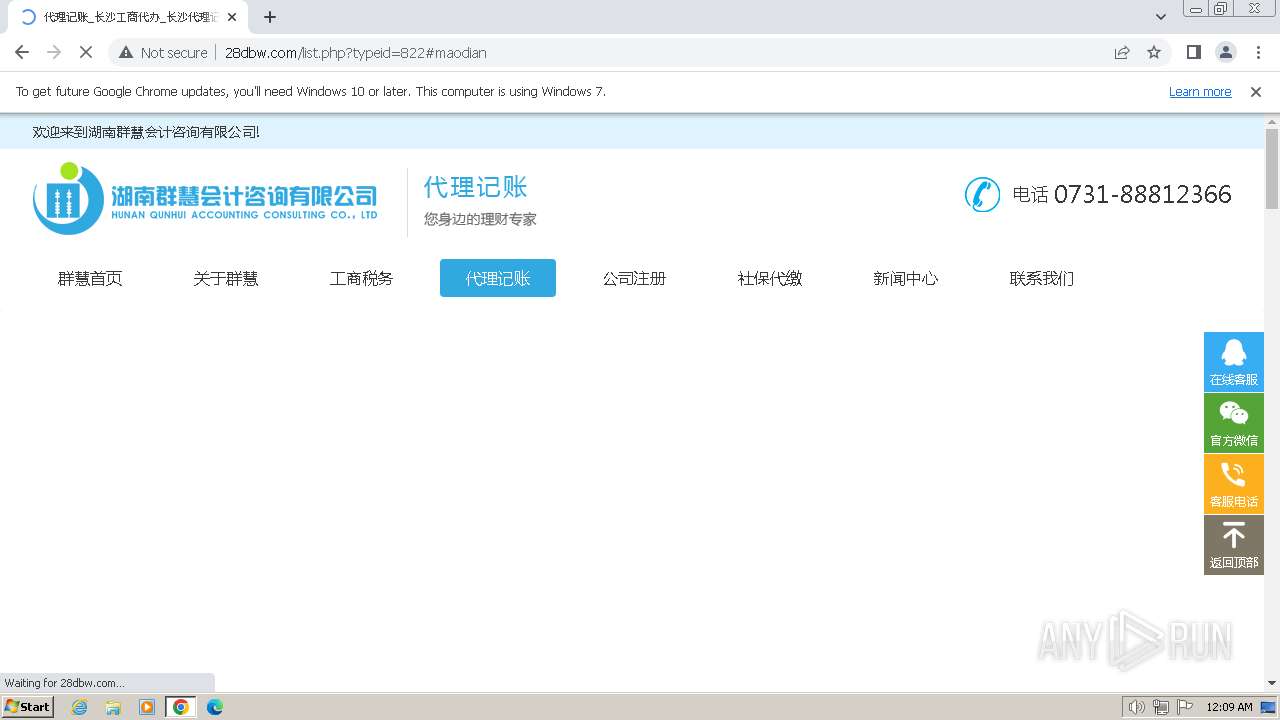Click the Action Center flag tray icon

coord(1185,707)
